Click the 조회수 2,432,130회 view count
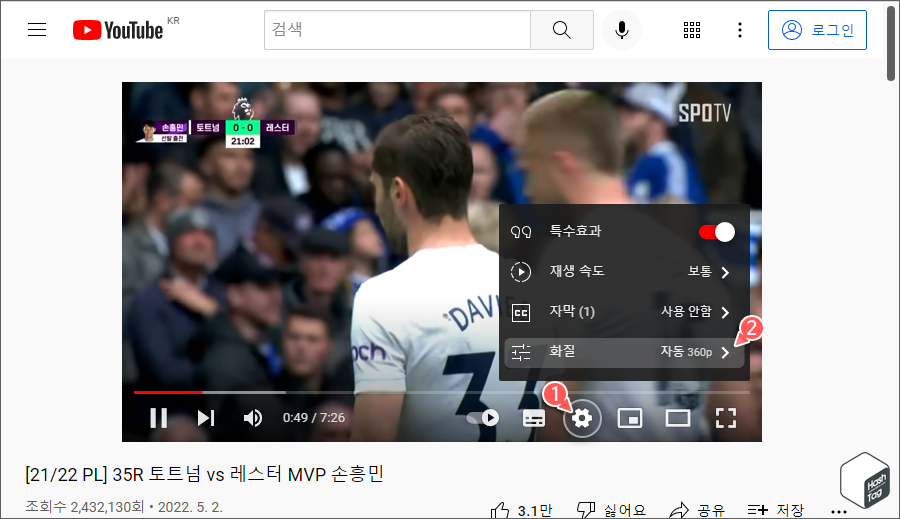Viewport: 900px width, 519px height. [x=84, y=508]
